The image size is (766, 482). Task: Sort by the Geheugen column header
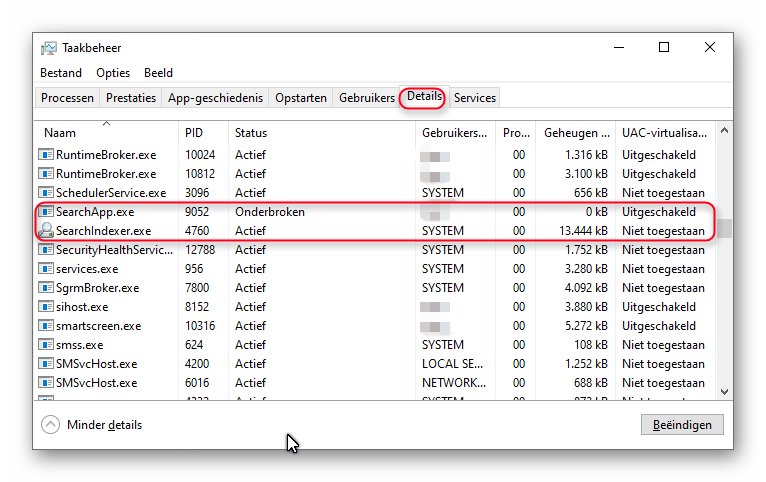pyautogui.click(x=576, y=133)
